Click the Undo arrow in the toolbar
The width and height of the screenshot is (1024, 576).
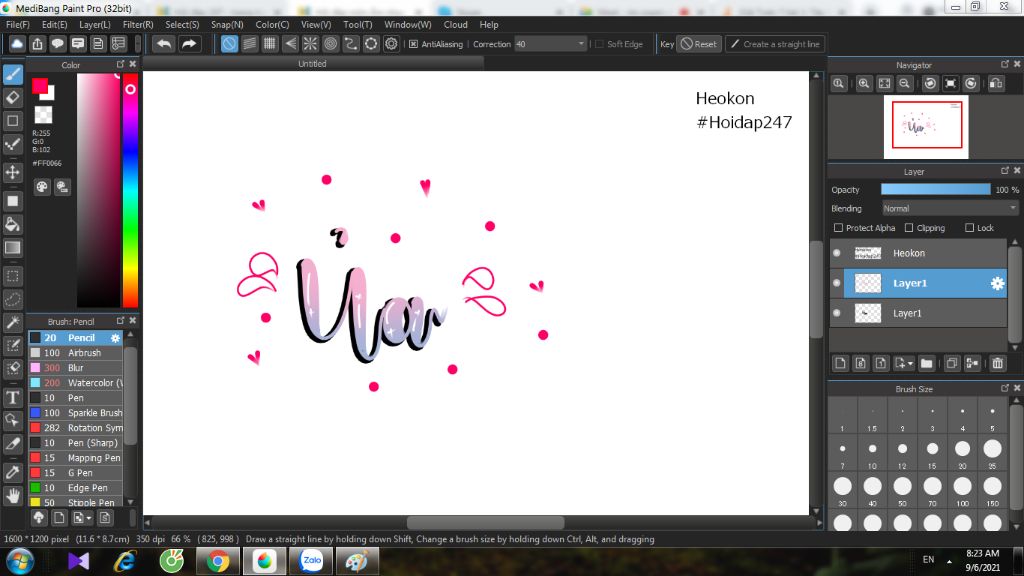coord(164,44)
